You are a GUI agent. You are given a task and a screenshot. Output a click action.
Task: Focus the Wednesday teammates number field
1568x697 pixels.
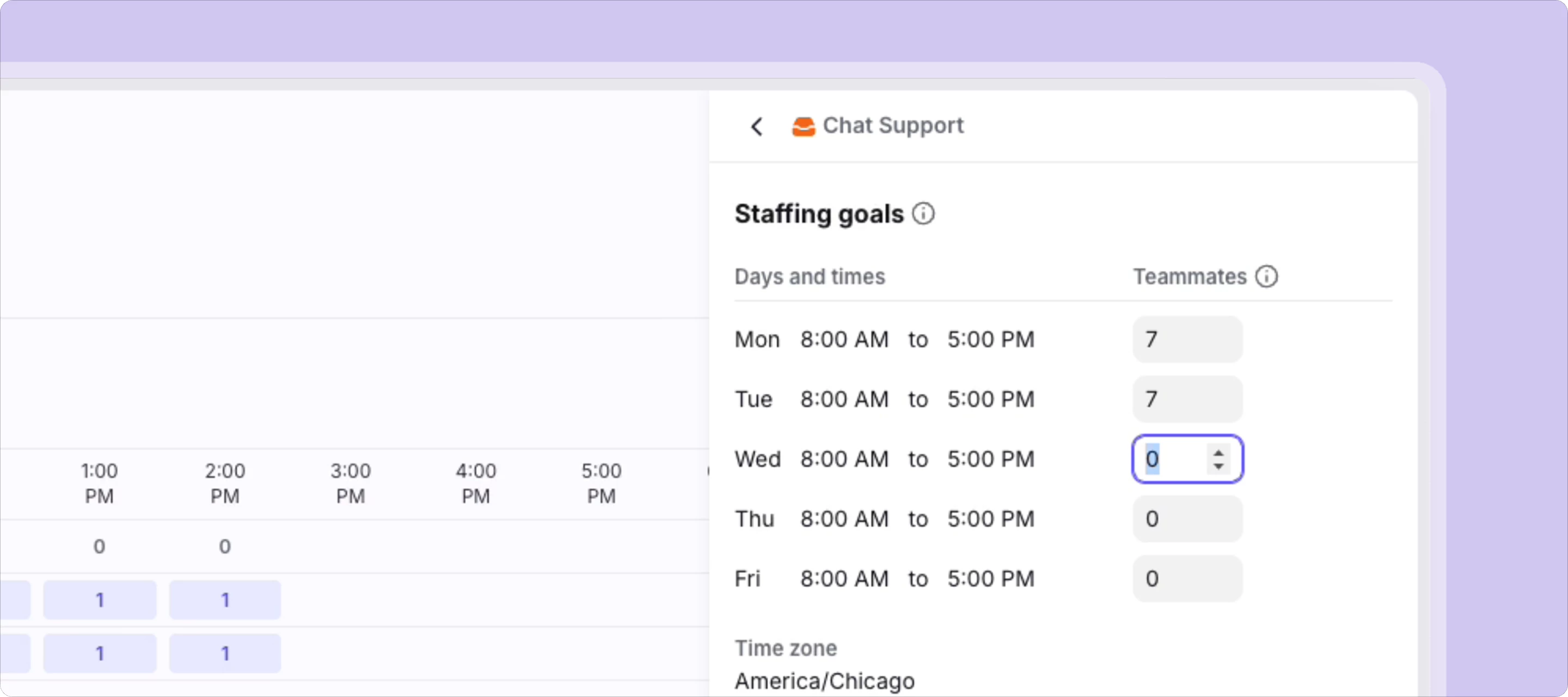1169,459
